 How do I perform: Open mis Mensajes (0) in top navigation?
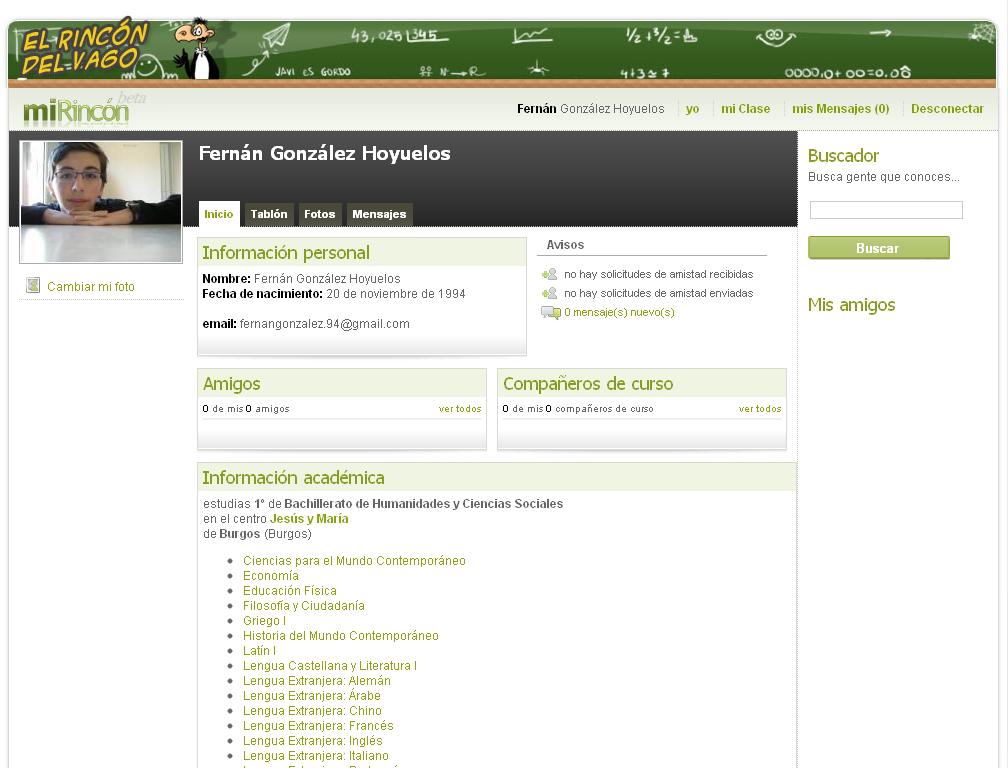(840, 109)
